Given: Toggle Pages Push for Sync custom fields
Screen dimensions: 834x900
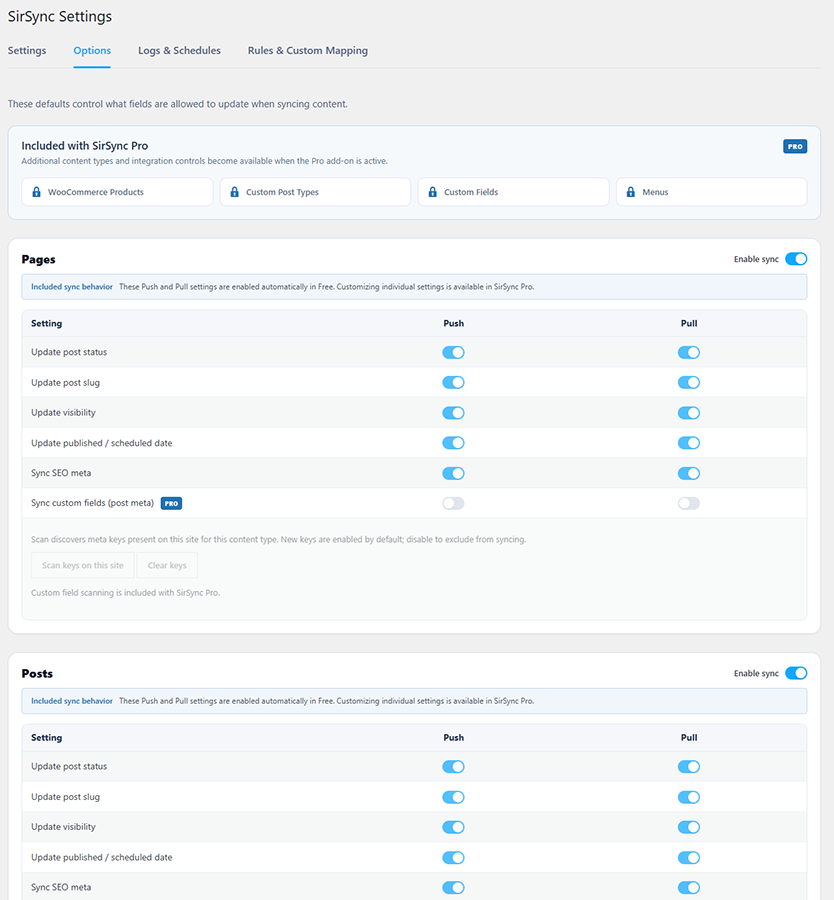Looking at the screenshot, I should tap(453, 503).
